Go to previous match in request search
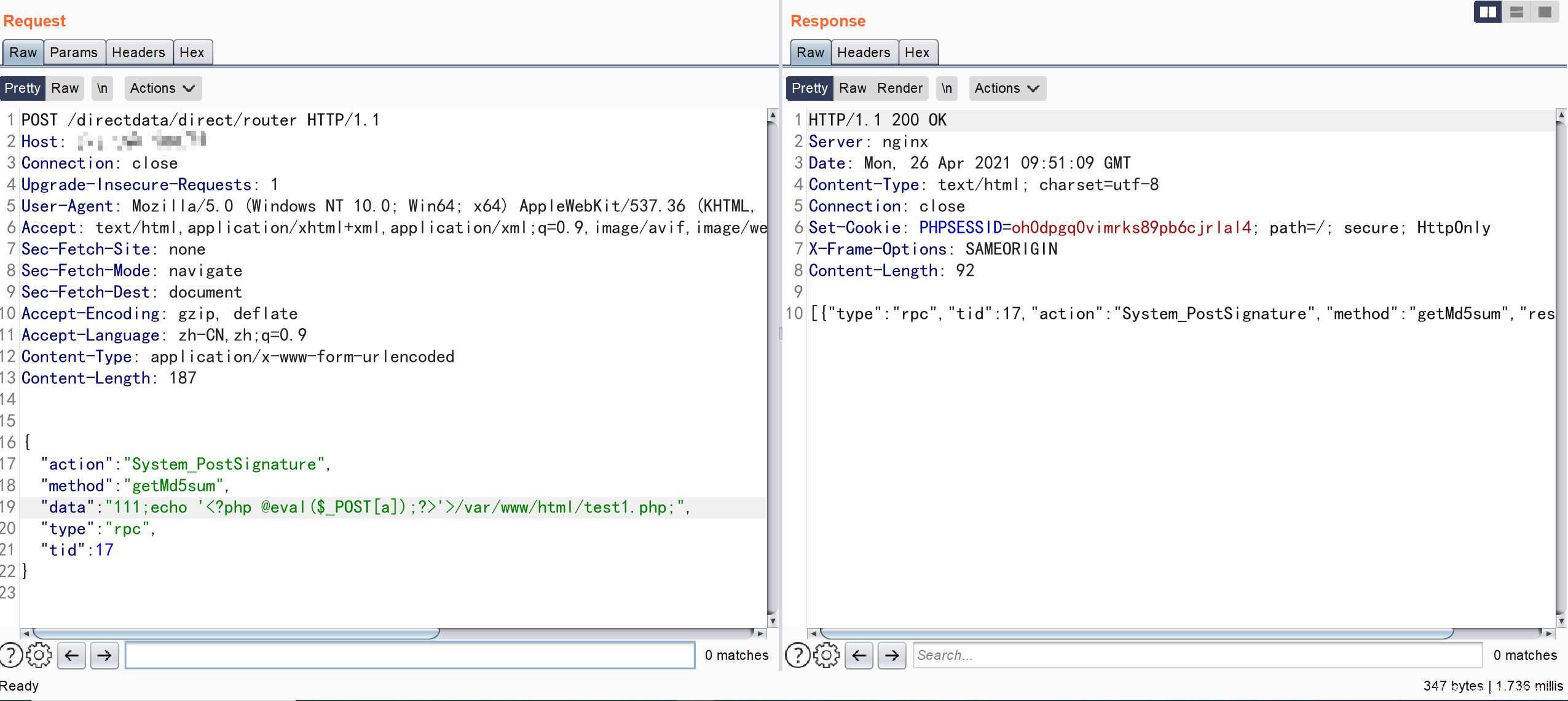Viewport: 1568px width, 701px height. pyautogui.click(x=72, y=655)
